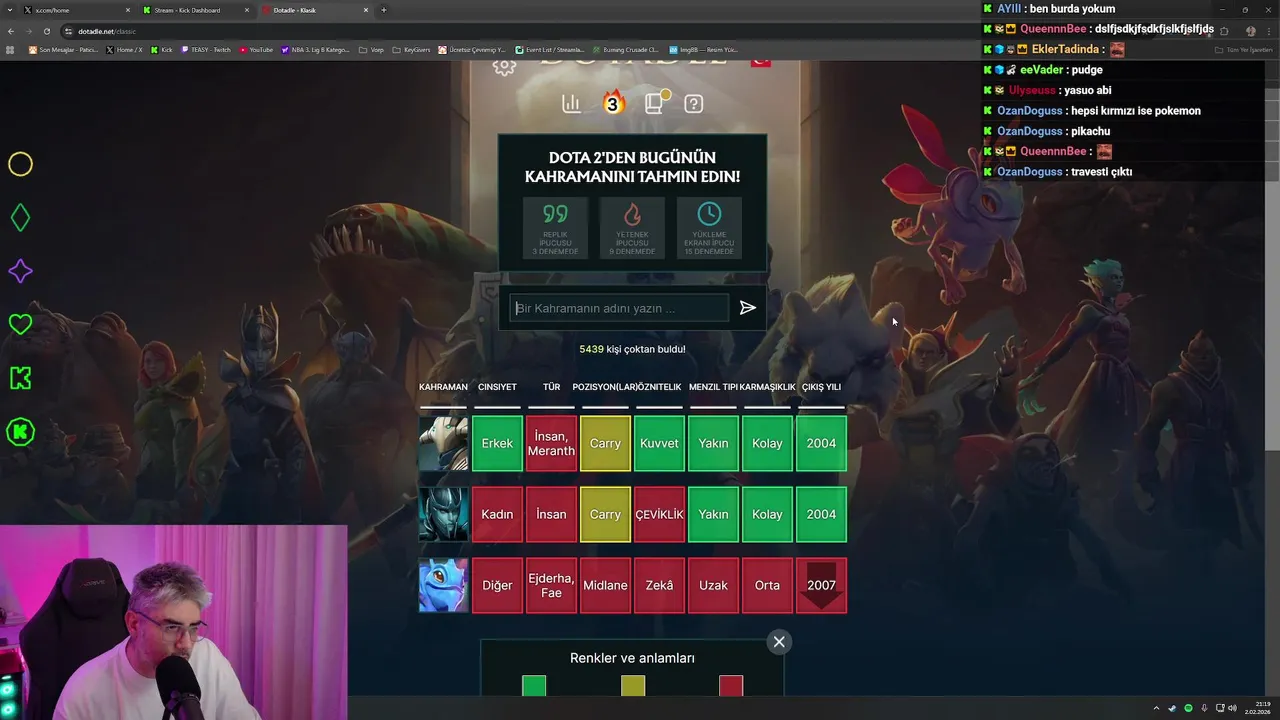This screenshot has height=720, width=1280.
Task: Switch to the x.com/home browser tab
Action: [x=78, y=10]
